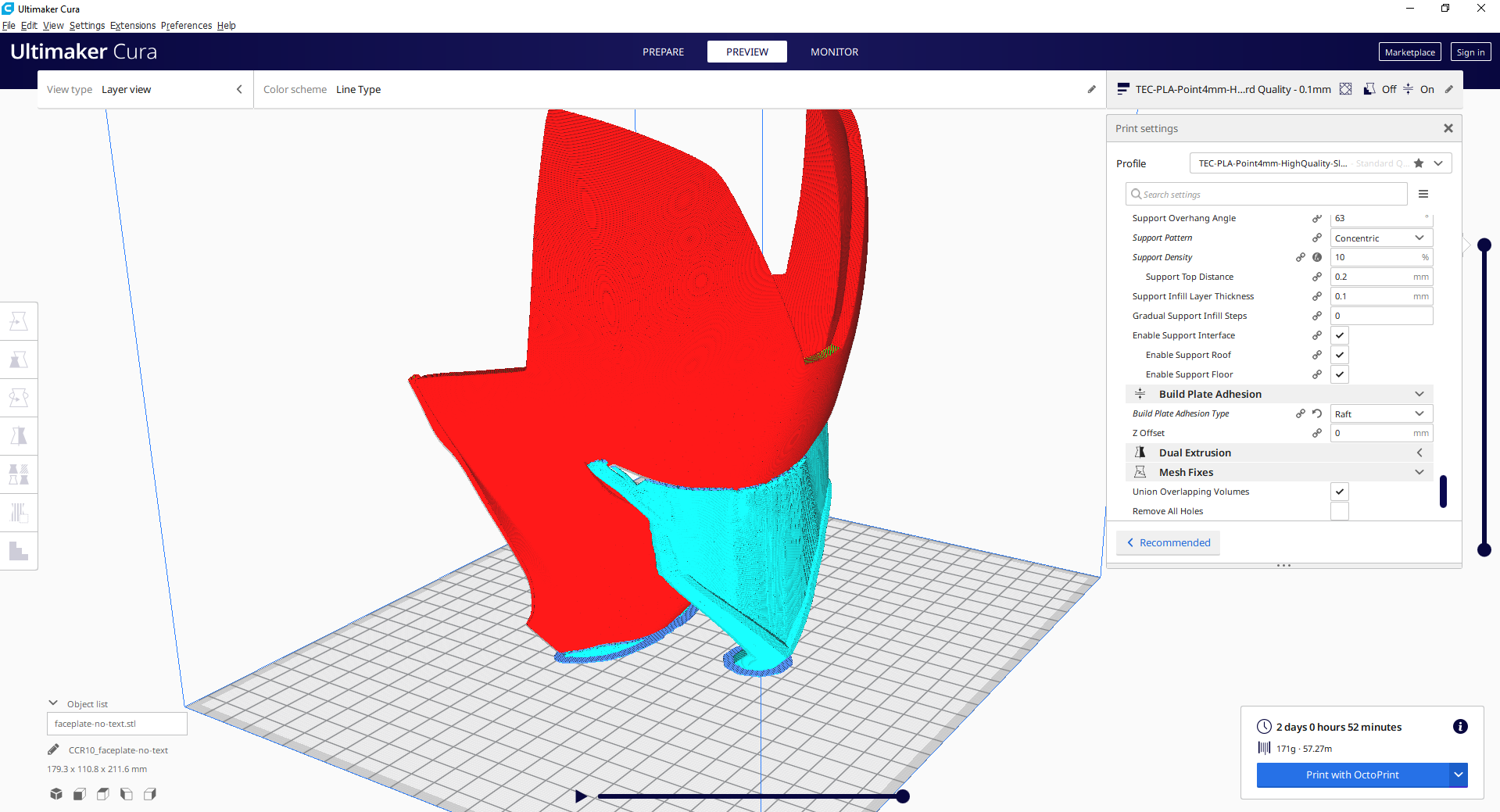Image resolution: width=1500 pixels, height=812 pixels.
Task: Click pencil icon in print settings header
Action: (x=1448, y=89)
